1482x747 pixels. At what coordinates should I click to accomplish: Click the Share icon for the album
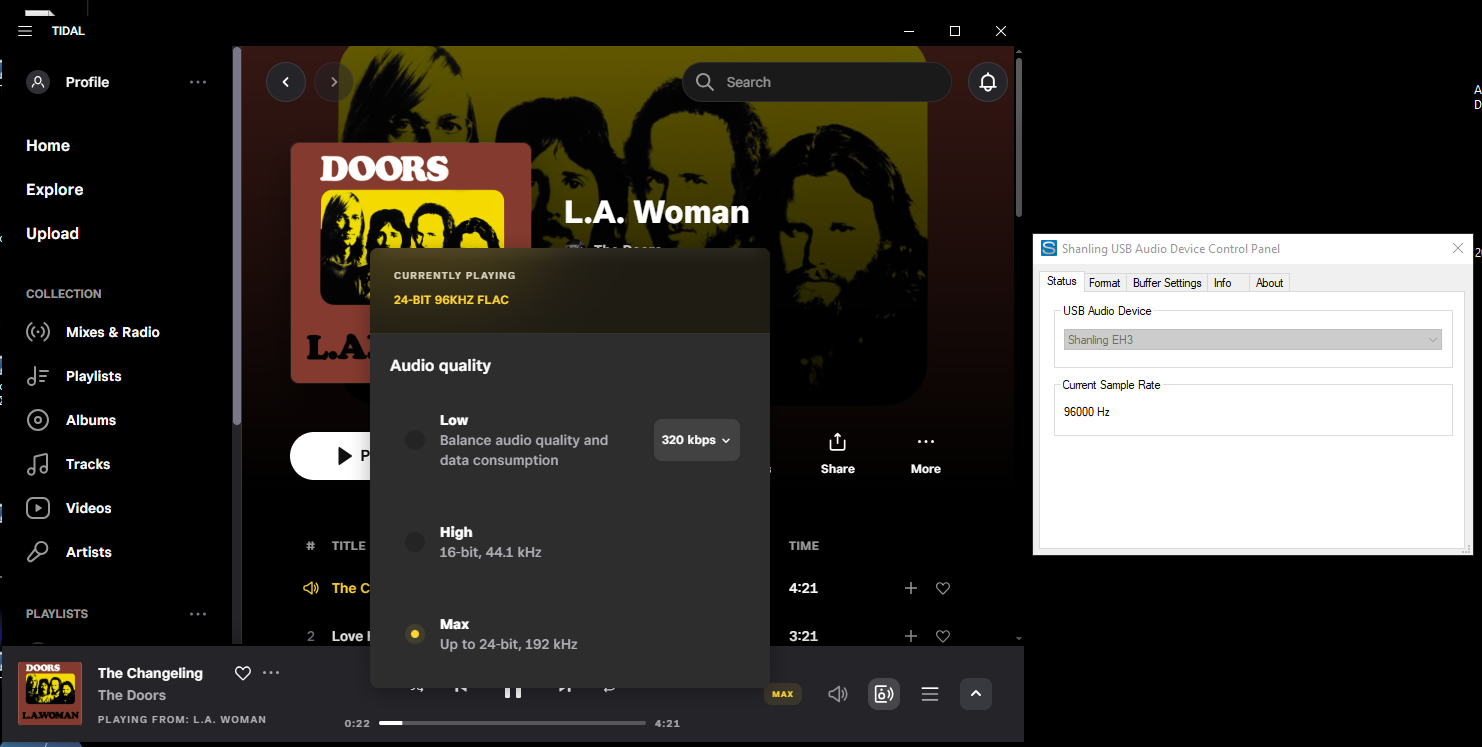click(x=837, y=442)
